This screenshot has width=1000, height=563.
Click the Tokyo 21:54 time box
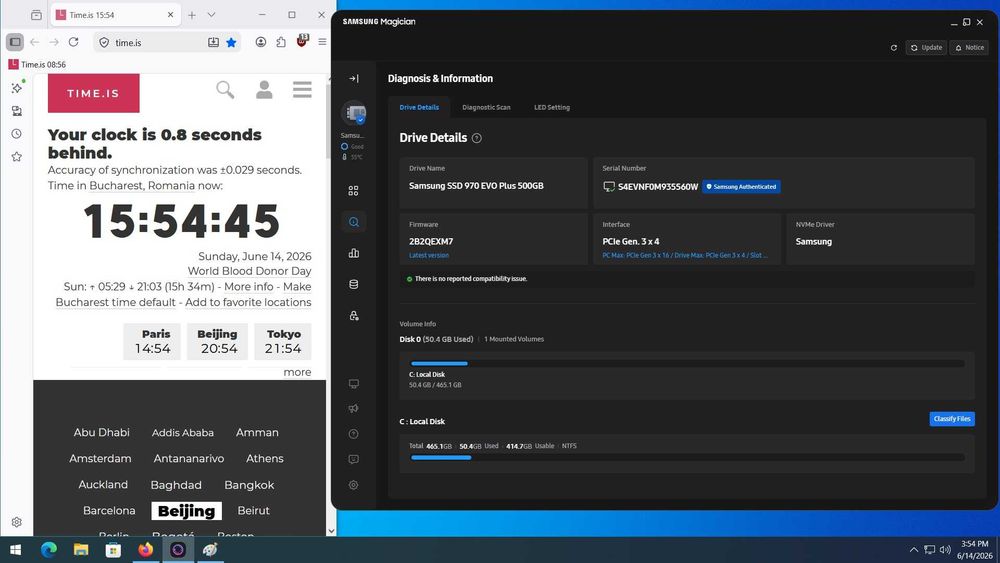point(283,342)
